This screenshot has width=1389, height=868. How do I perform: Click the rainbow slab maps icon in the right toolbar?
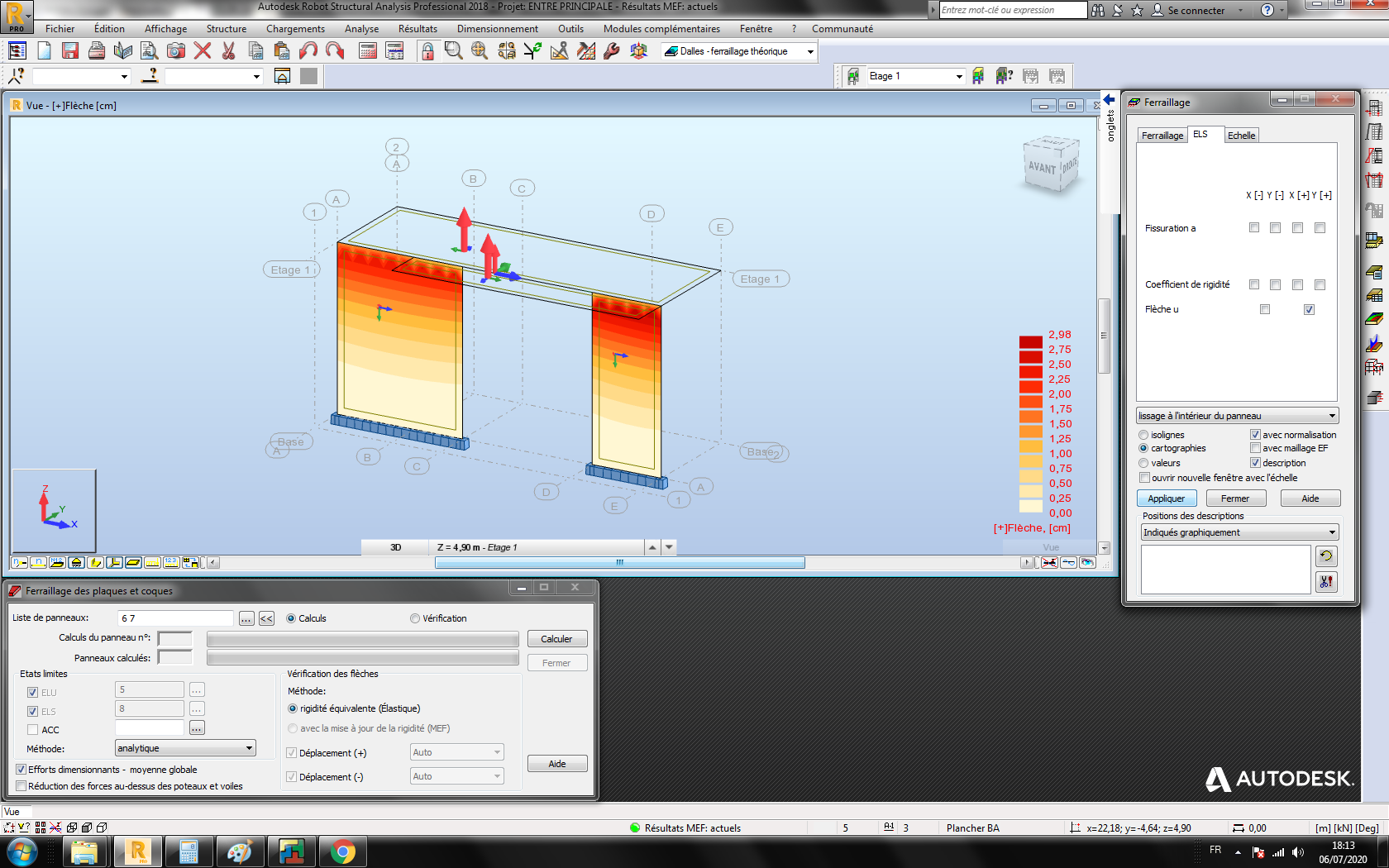pos(1374,318)
